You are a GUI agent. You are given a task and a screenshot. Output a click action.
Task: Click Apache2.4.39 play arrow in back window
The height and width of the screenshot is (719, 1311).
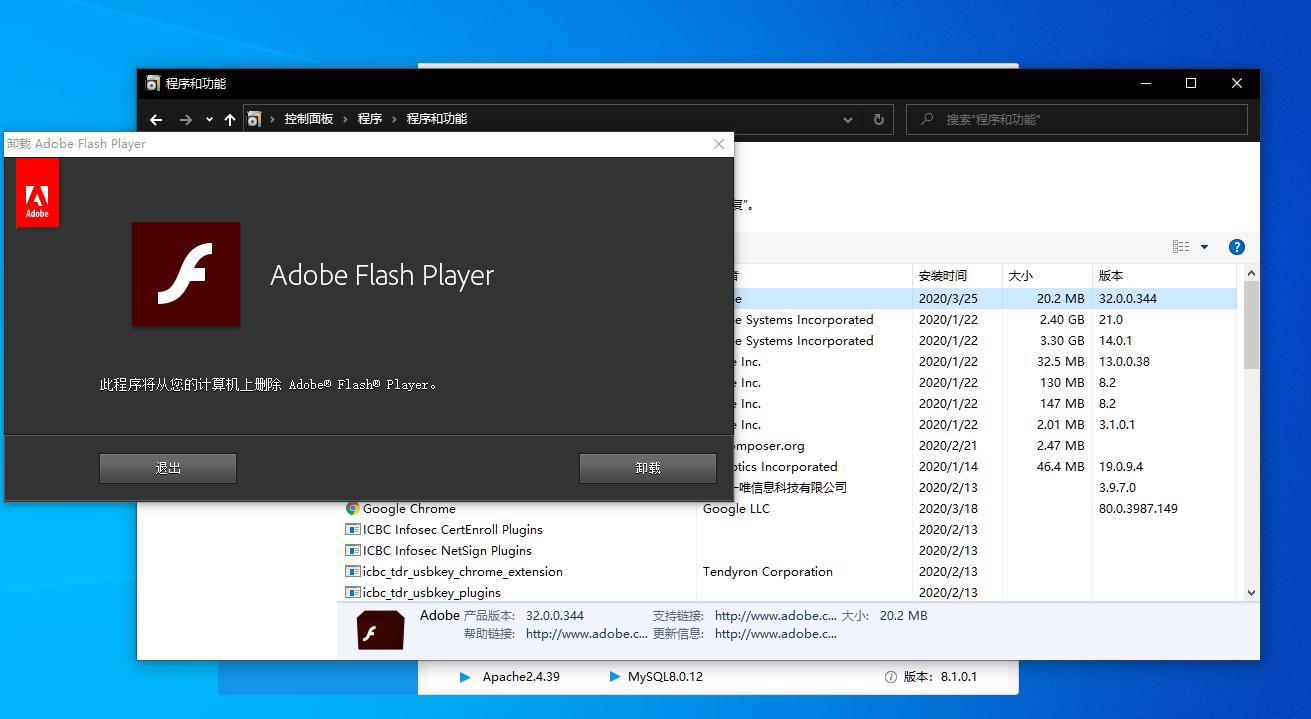pyautogui.click(x=465, y=677)
